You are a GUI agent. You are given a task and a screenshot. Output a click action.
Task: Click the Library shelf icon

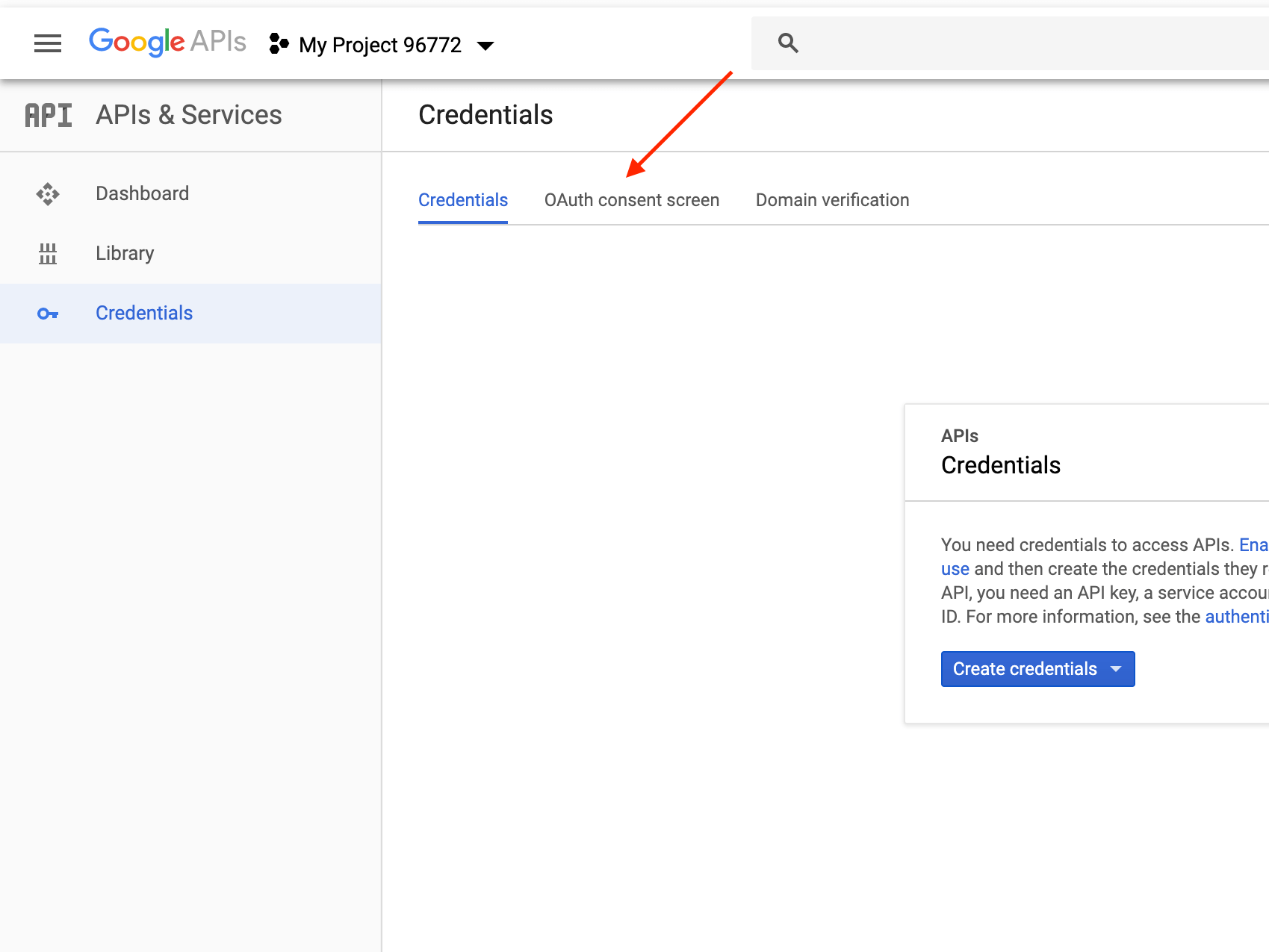pyautogui.click(x=48, y=254)
